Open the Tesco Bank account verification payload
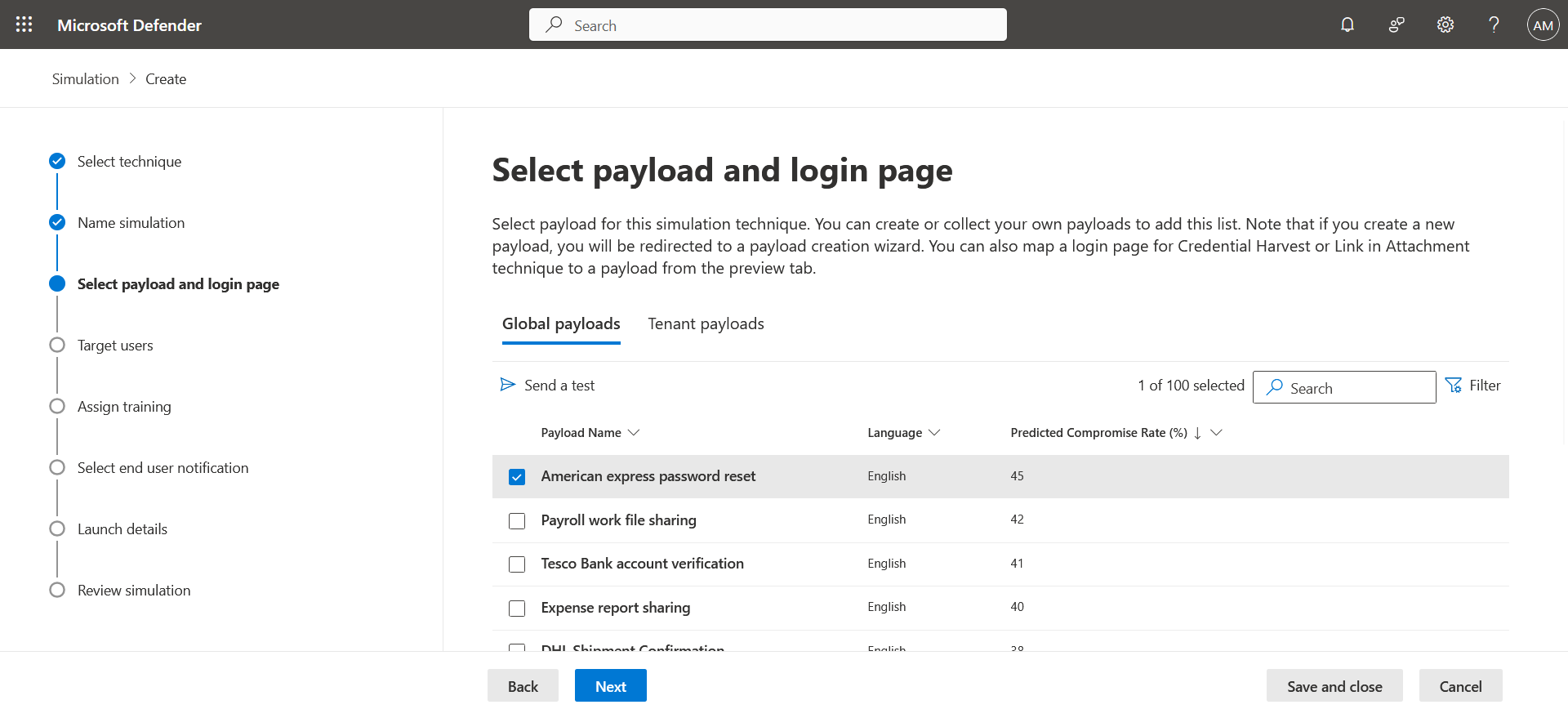The height and width of the screenshot is (718, 1568). tap(643, 564)
